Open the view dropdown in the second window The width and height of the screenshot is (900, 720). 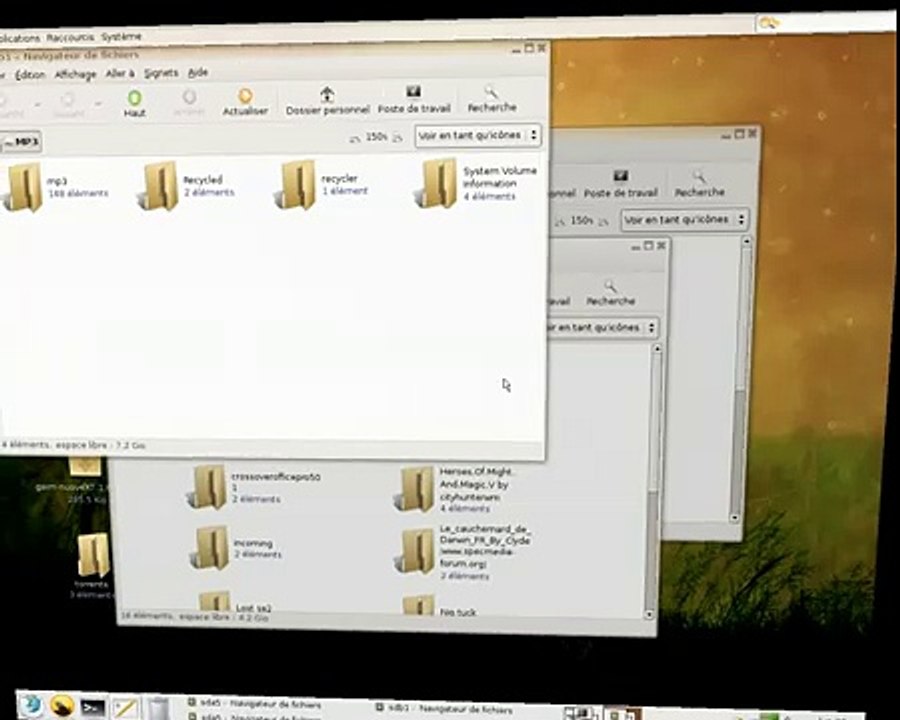pyautogui.click(x=684, y=219)
